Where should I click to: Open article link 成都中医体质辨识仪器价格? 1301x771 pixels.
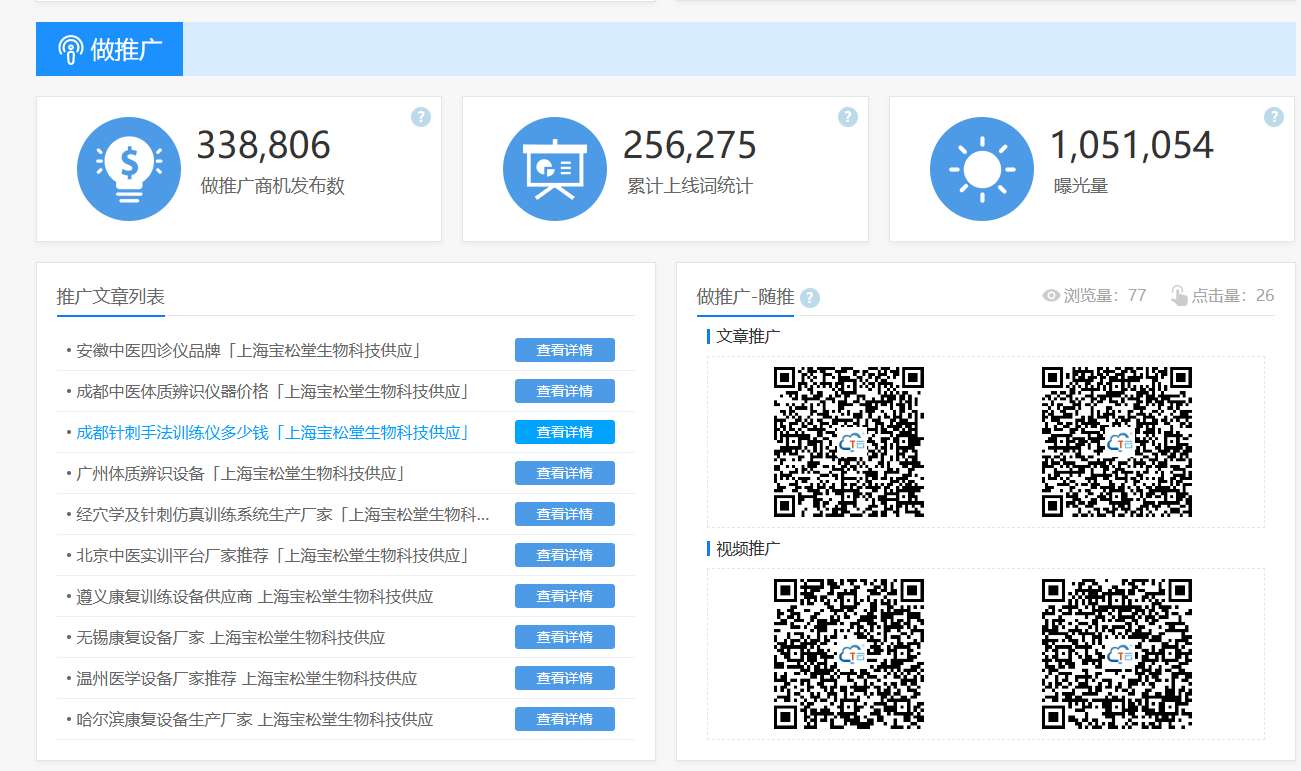(273, 391)
